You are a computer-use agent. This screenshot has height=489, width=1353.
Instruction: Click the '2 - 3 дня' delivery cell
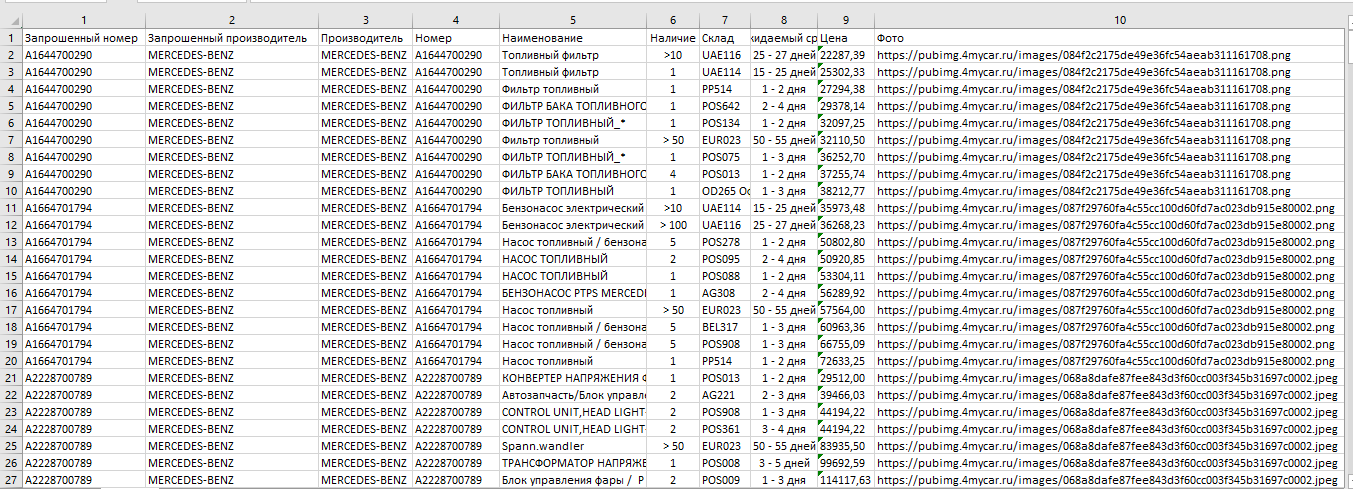(783, 395)
